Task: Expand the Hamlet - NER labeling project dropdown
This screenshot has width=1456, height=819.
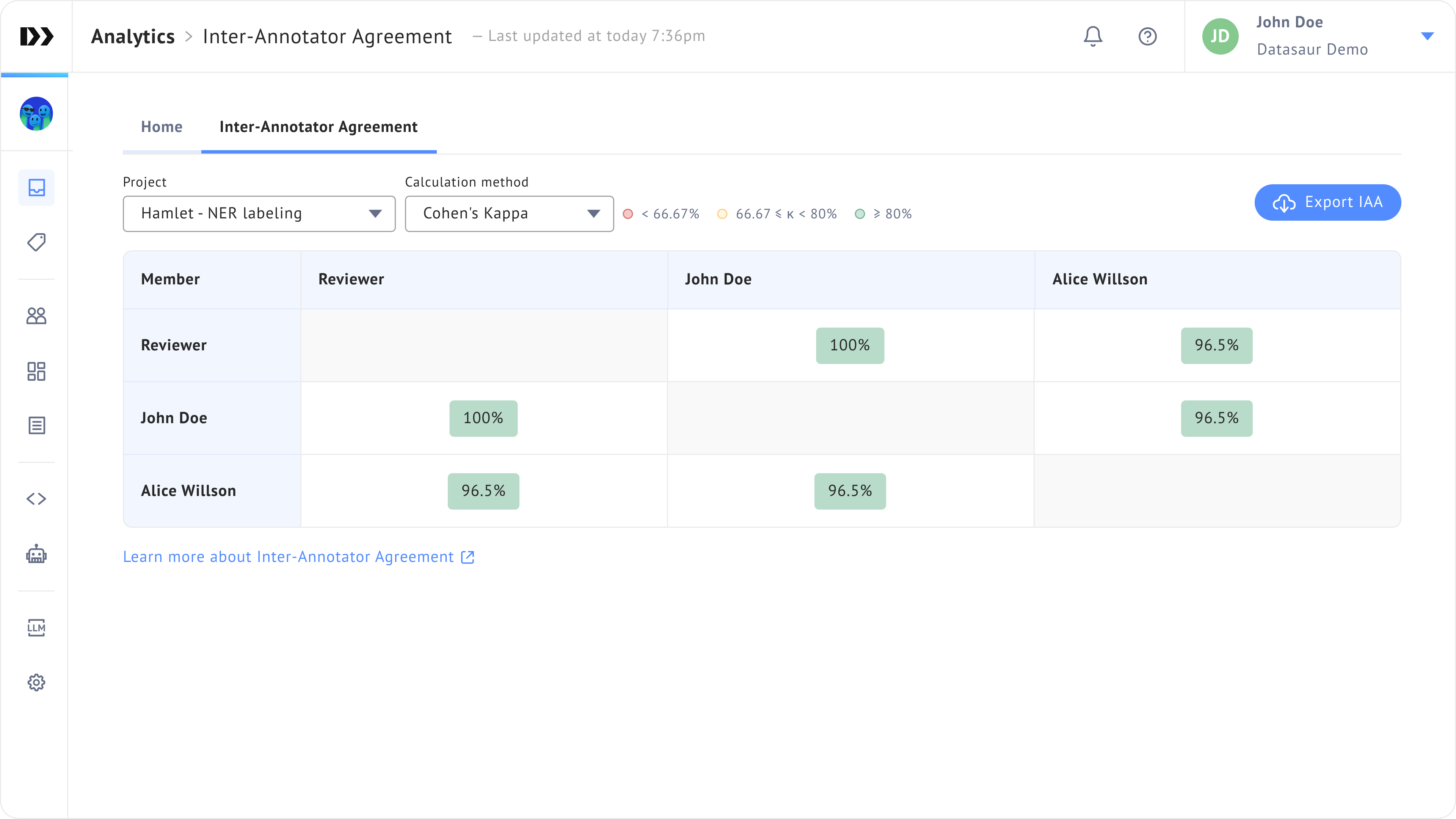Action: click(259, 213)
